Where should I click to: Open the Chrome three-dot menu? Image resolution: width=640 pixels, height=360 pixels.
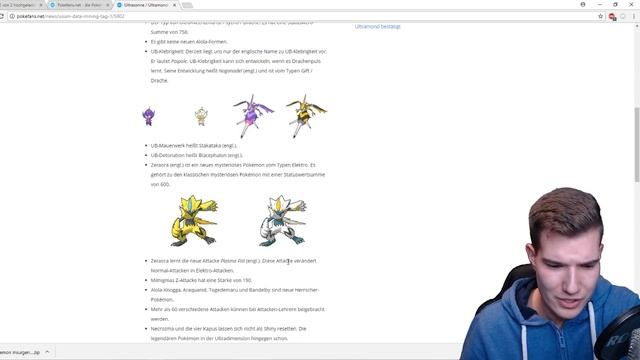[x=634, y=16]
